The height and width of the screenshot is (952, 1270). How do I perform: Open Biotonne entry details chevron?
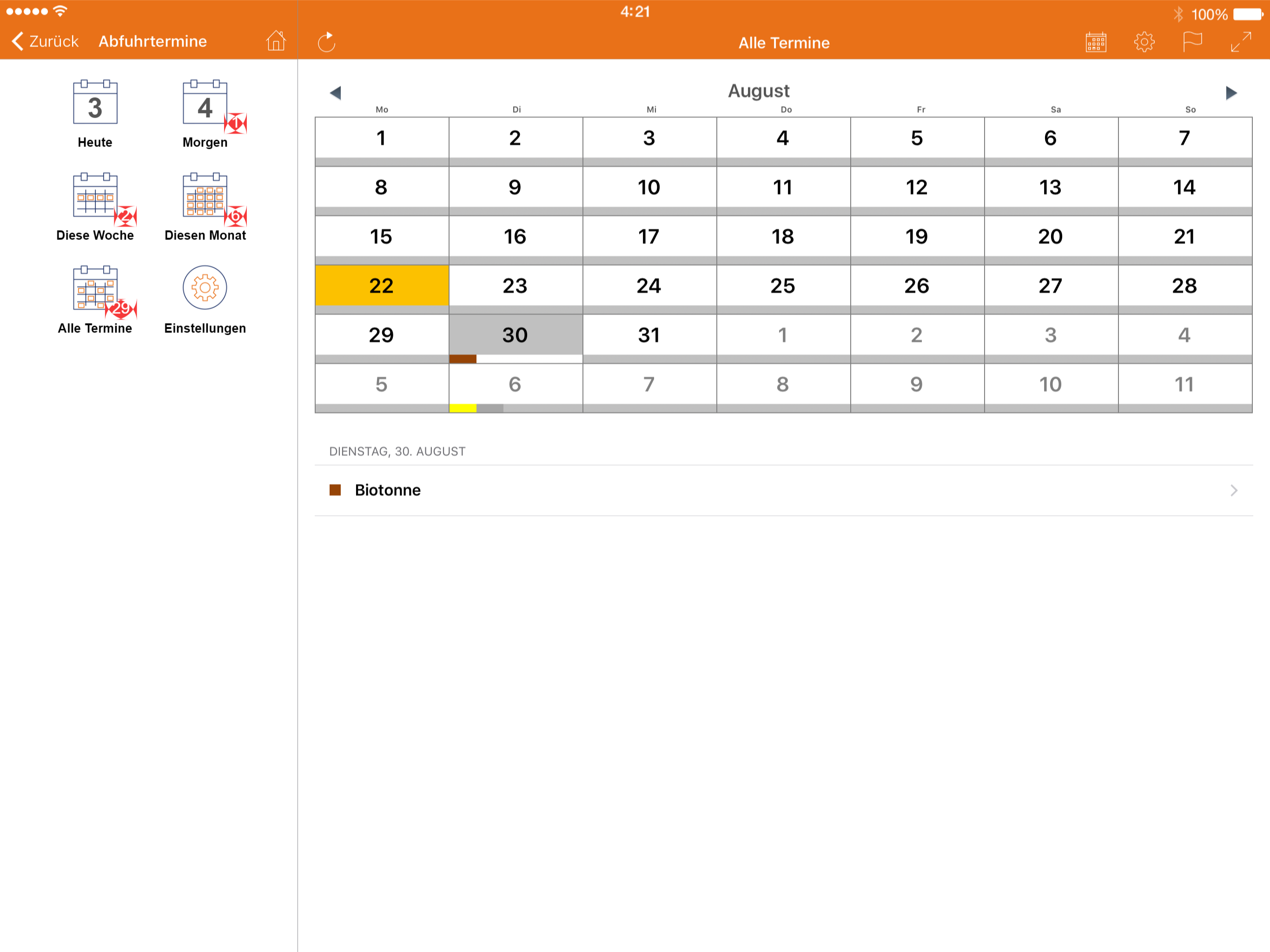(1234, 490)
